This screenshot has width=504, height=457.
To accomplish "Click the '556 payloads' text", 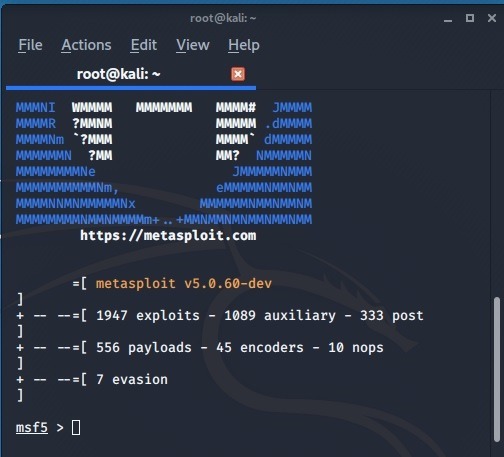I will pyautogui.click(x=144, y=348).
